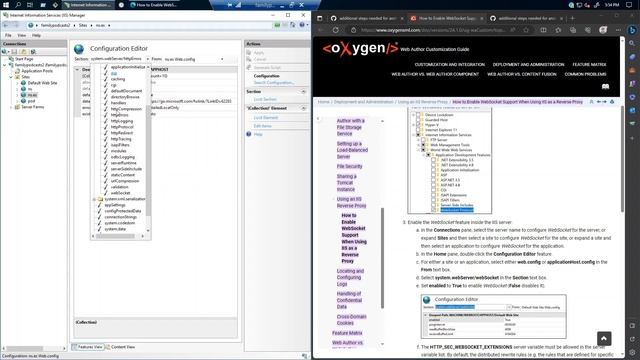Viewport: 640px width, 360px height.
Task: Expand the Default Web Site node
Action: (17, 83)
